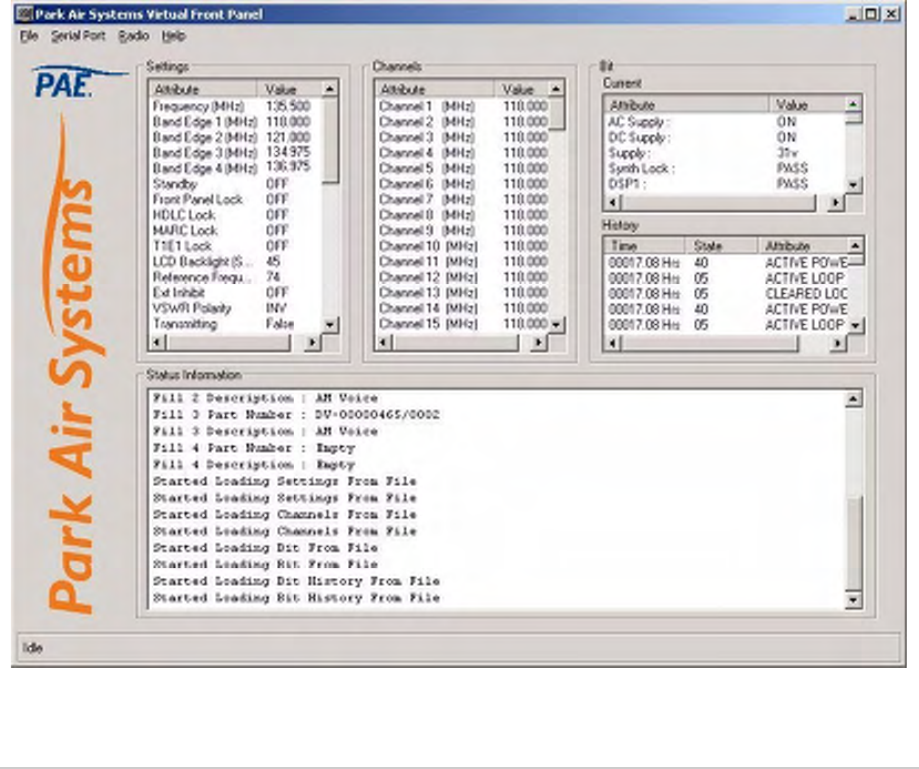919x769 pixels.
Task: Select Channel 5 (MHz) row
Action: [x=462, y=168]
